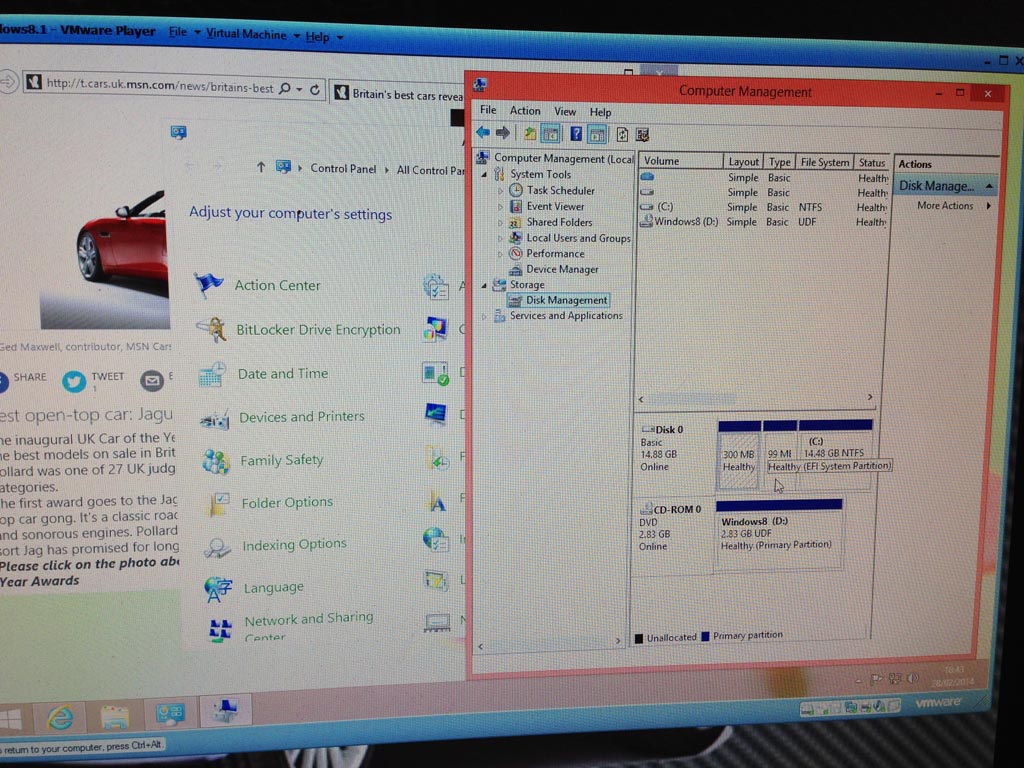Click the File System column header

coord(824,162)
